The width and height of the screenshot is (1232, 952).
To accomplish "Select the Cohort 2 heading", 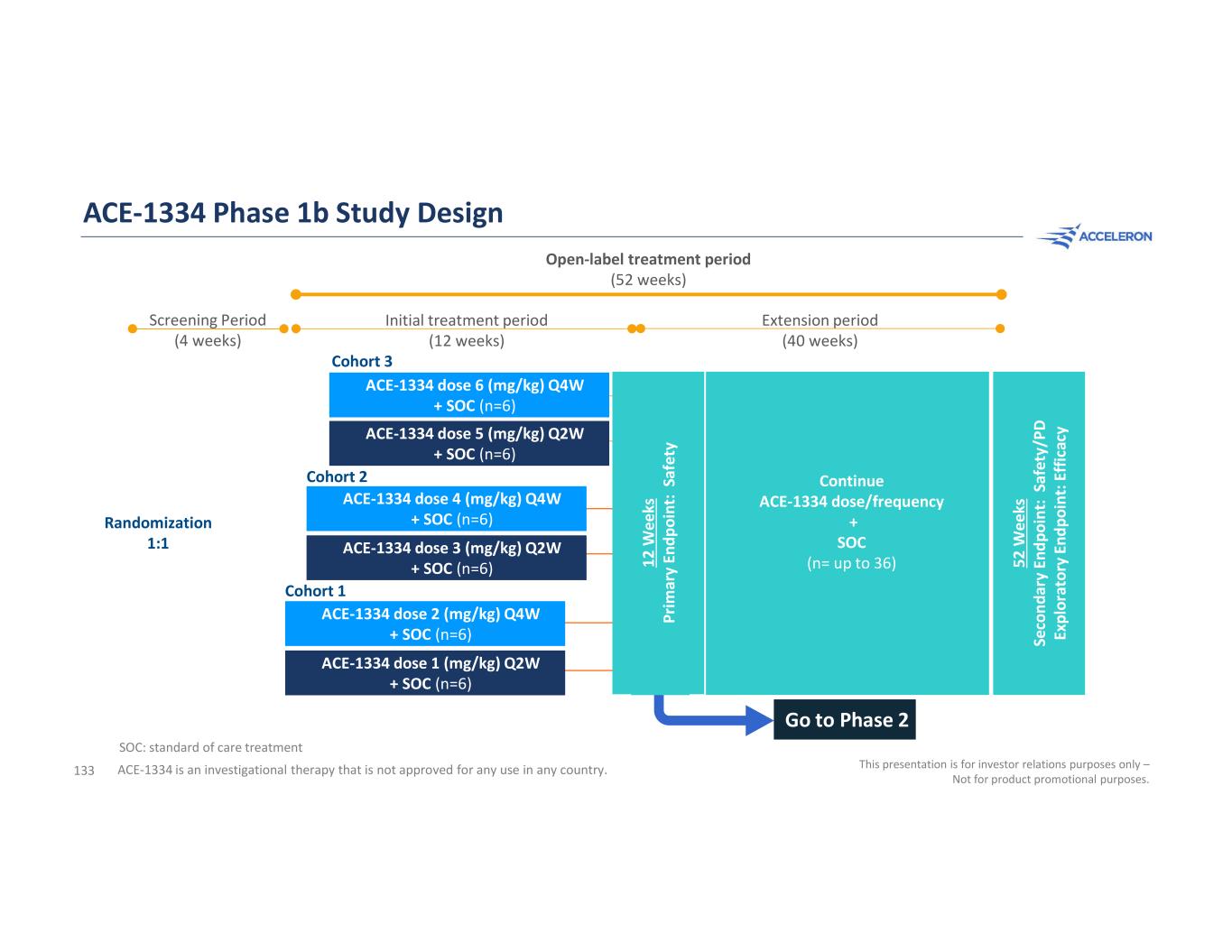I will click(x=336, y=476).
